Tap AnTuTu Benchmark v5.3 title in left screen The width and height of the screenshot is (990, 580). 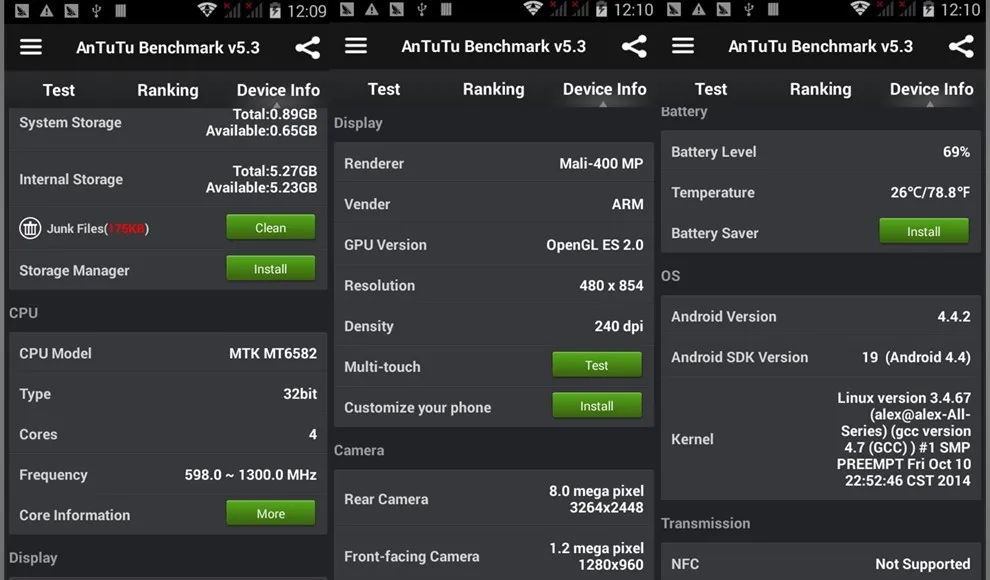point(168,48)
